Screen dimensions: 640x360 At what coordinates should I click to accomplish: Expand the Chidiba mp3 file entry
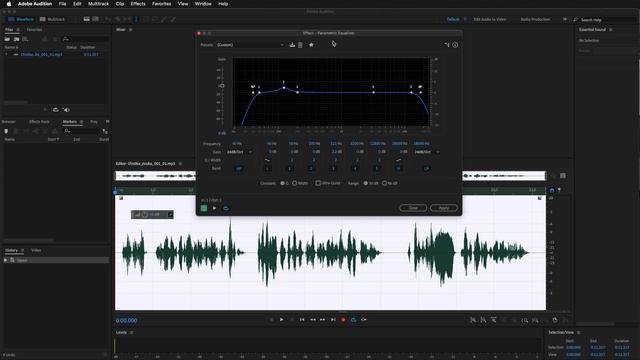(6, 54)
